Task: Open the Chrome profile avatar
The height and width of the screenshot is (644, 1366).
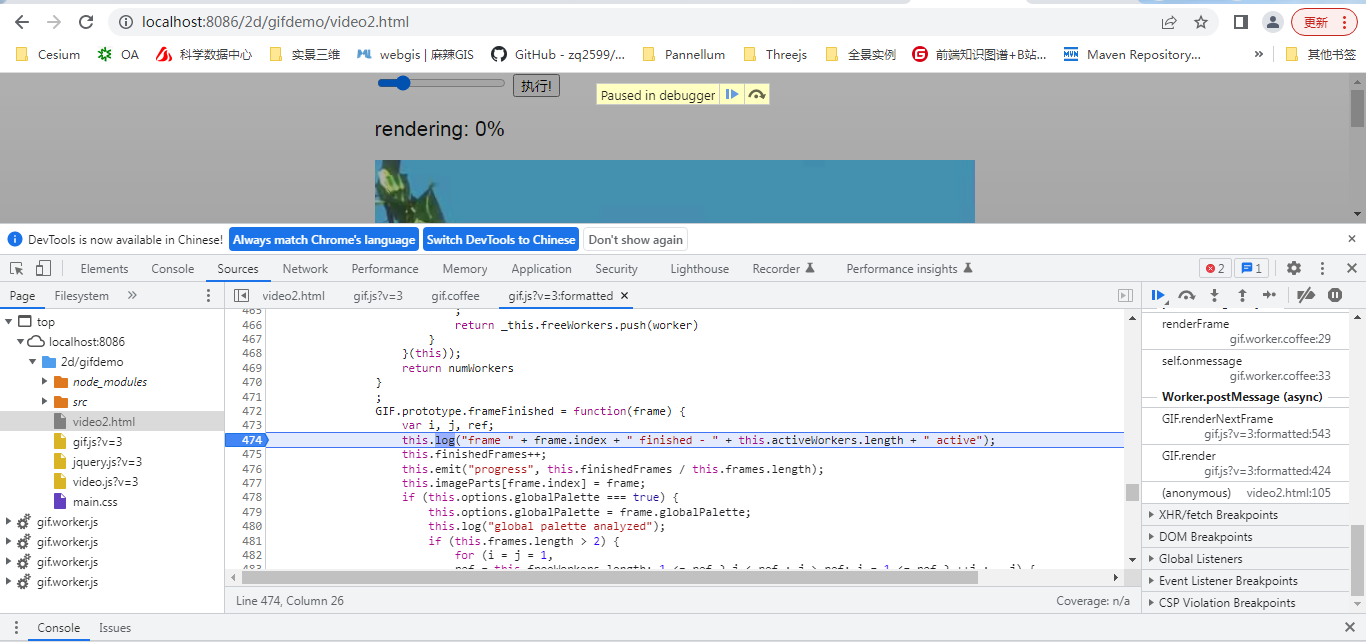Action: [1272, 22]
